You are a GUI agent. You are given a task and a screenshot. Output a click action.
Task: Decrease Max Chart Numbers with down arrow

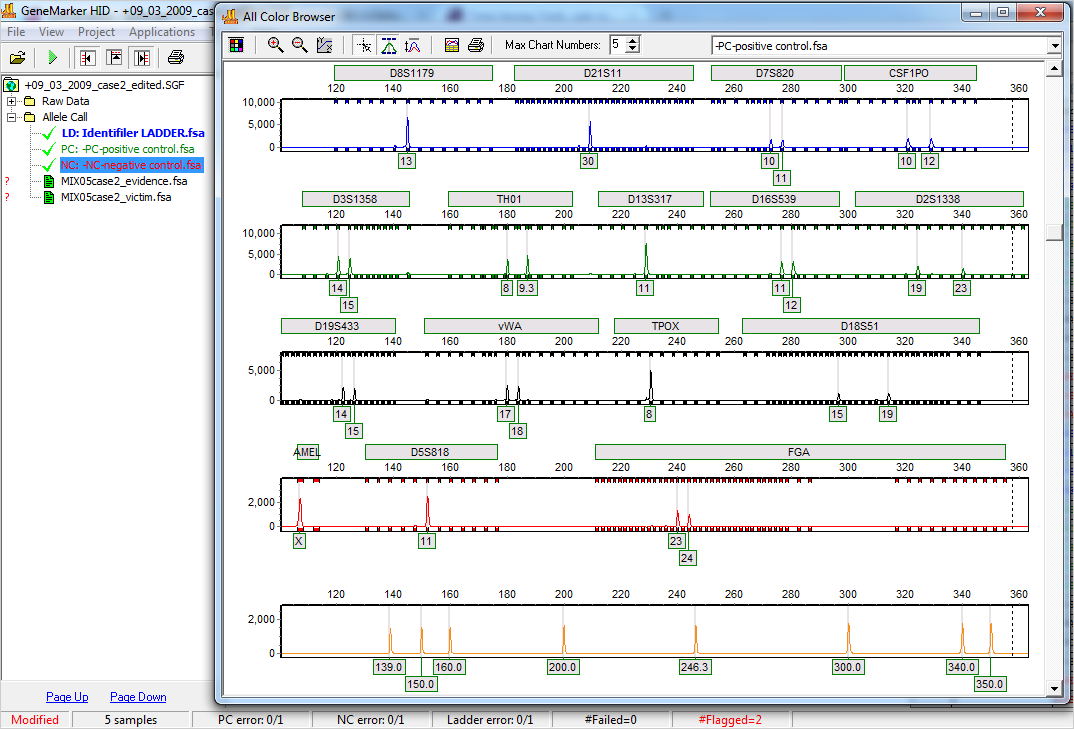click(x=634, y=49)
